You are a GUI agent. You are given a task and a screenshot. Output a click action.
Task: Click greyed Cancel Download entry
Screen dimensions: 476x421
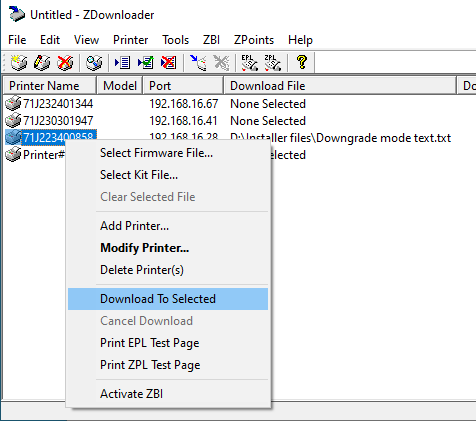[168, 321]
